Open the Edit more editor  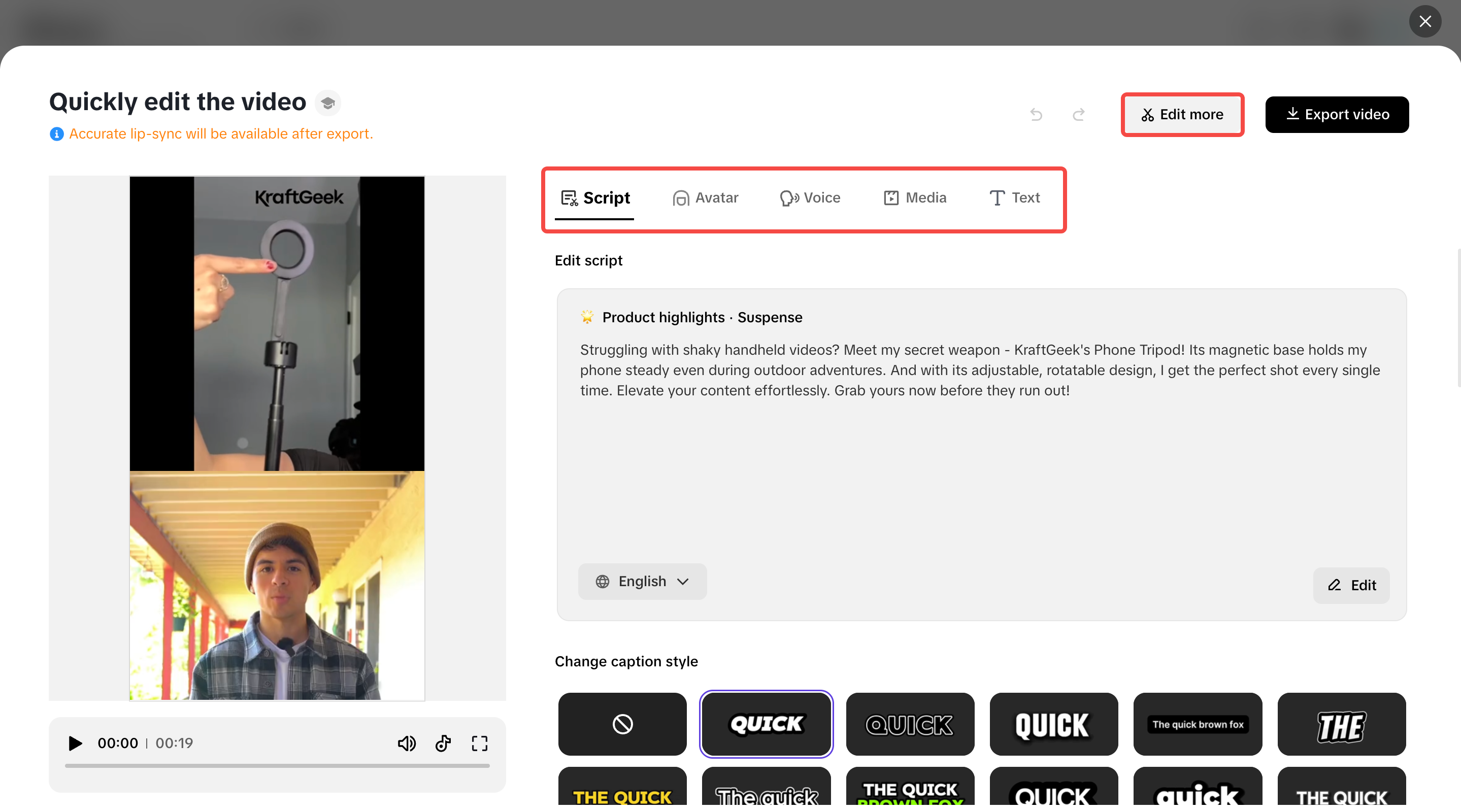(1182, 115)
